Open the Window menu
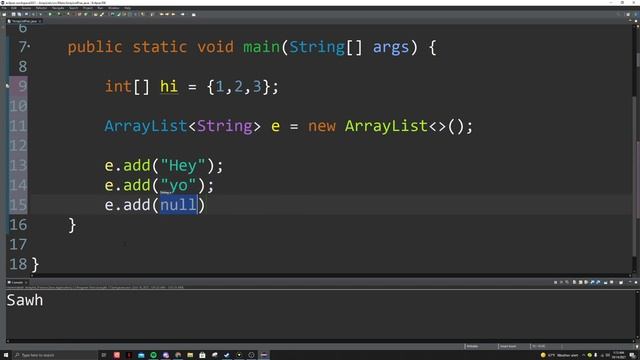 (113, 8)
